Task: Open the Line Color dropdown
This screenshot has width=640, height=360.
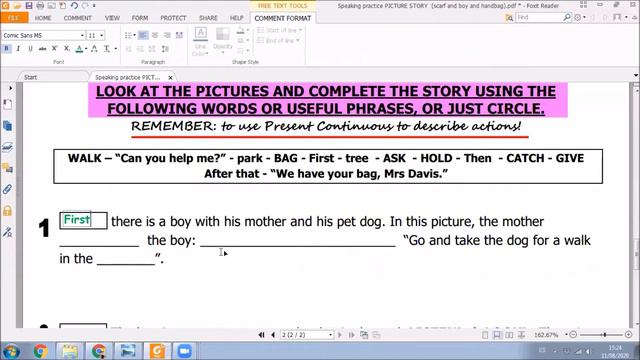Action: [200, 42]
